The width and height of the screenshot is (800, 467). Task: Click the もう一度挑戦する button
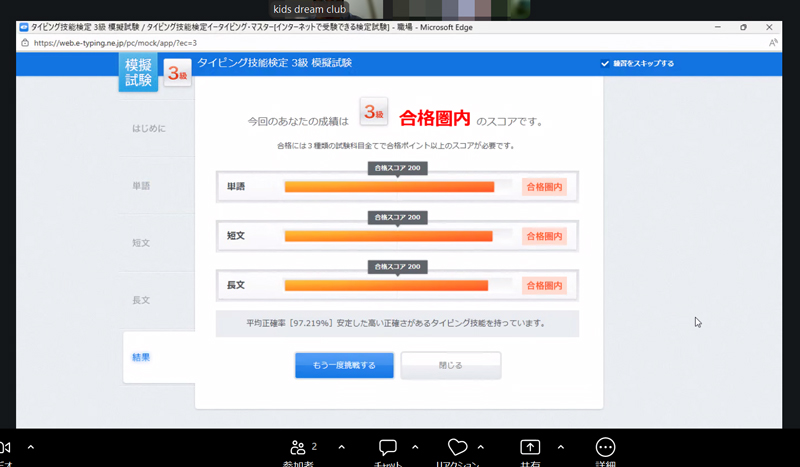pos(344,365)
